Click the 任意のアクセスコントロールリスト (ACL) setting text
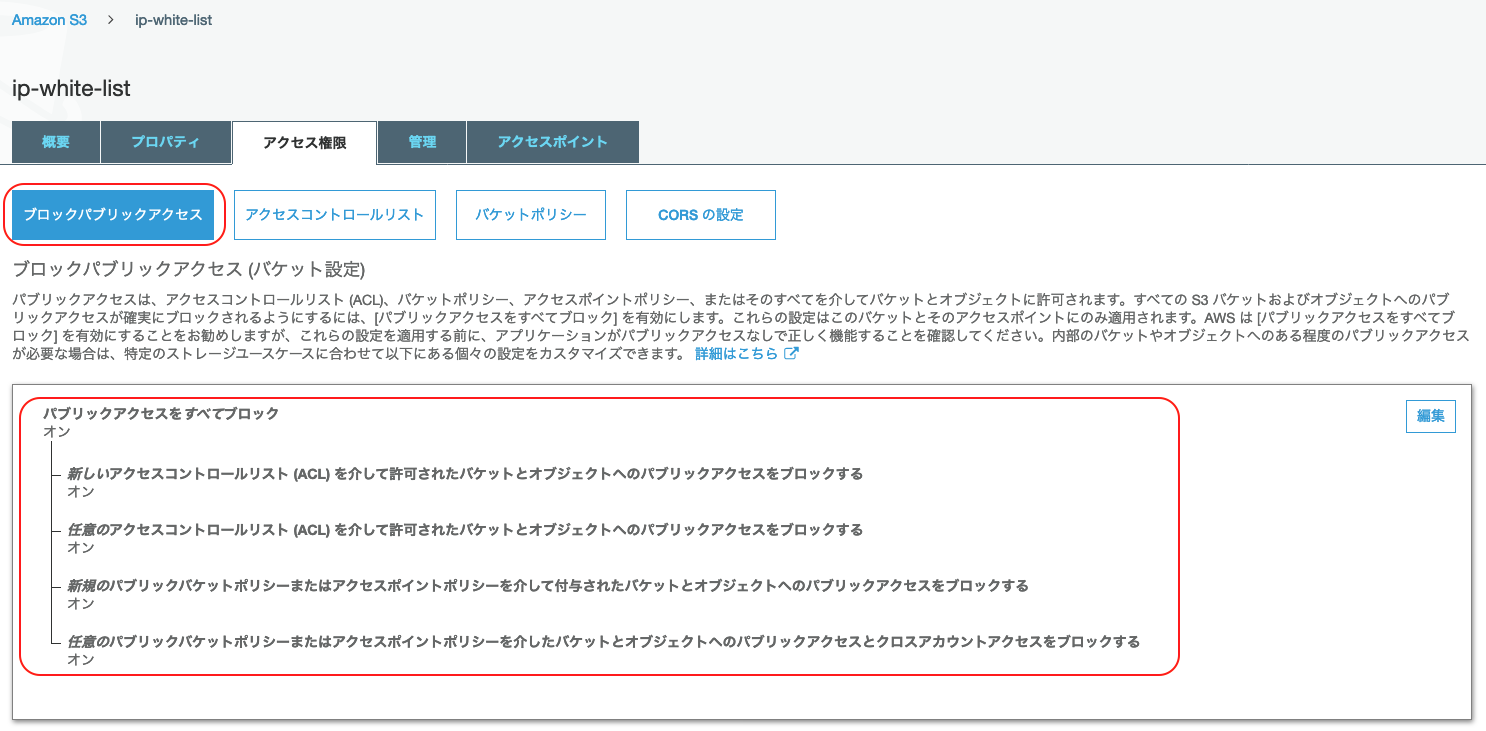The image size is (1486, 731). pos(465,529)
